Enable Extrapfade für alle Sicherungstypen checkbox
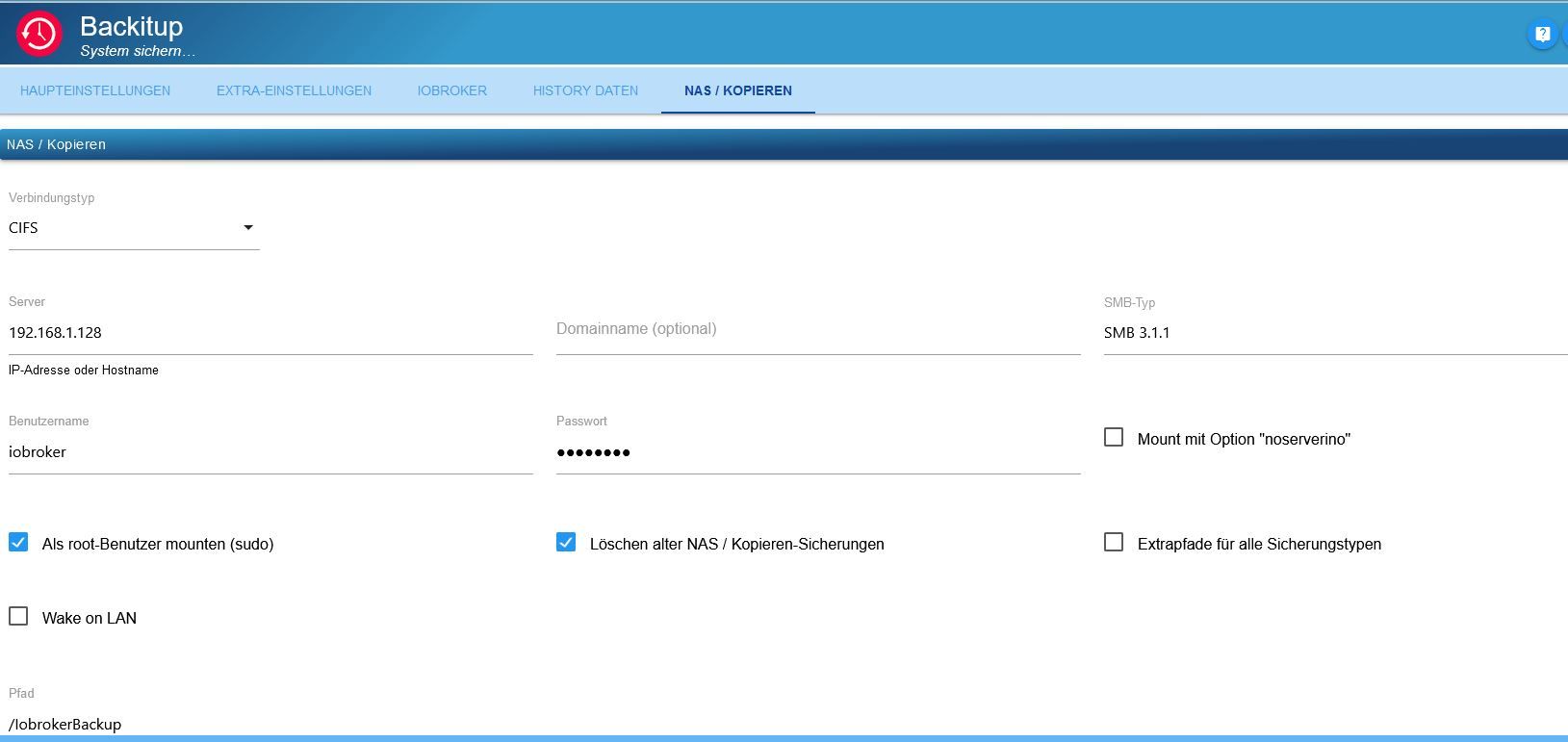The image size is (1568, 742). 1114,543
